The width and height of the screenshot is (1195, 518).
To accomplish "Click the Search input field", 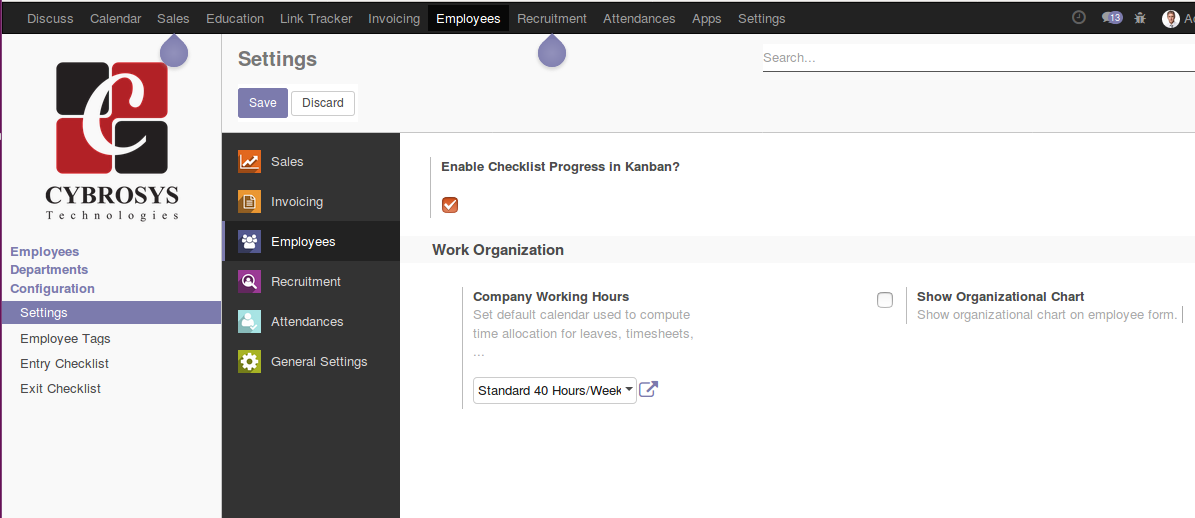I will 975,58.
